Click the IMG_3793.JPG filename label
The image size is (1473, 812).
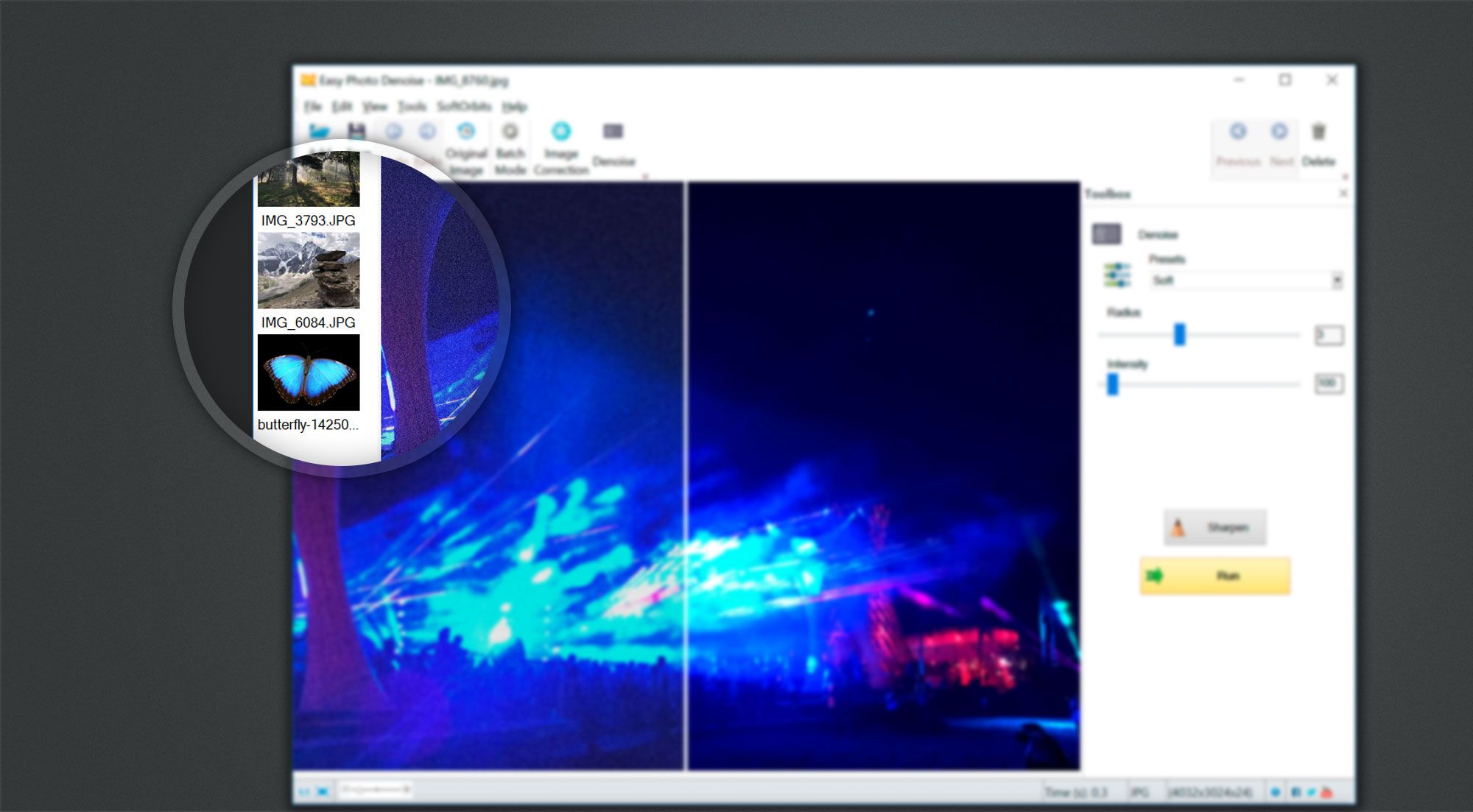pyautogui.click(x=308, y=220)
